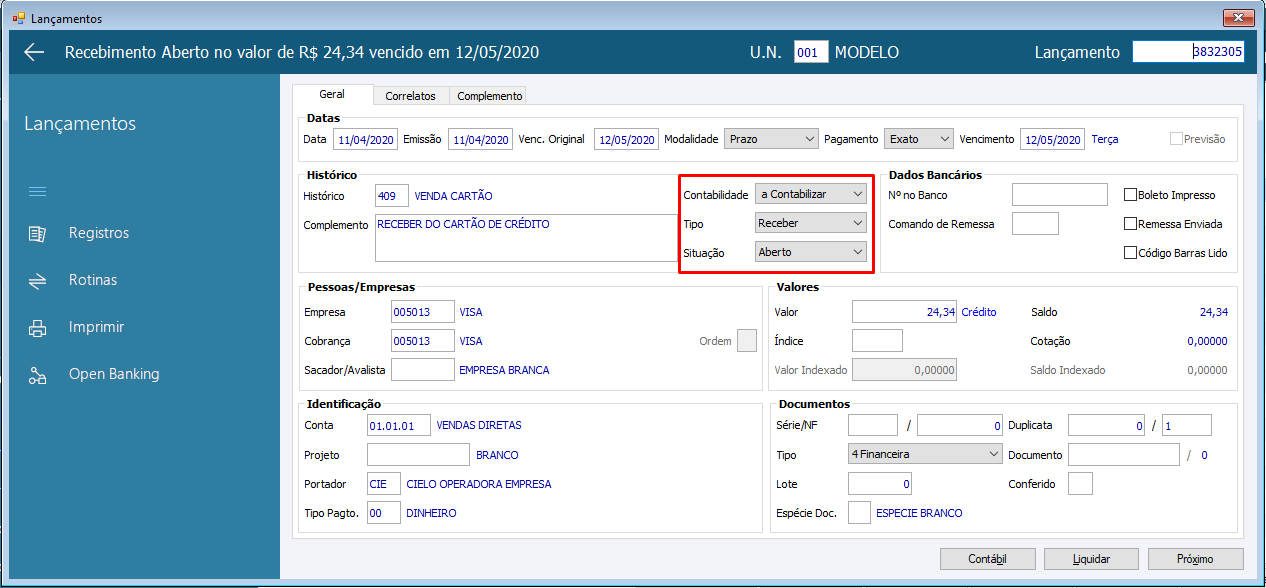This screenshot has height=588, width=1266.
Task: Click the Empresa code field
Action: (x=422, y=312)
